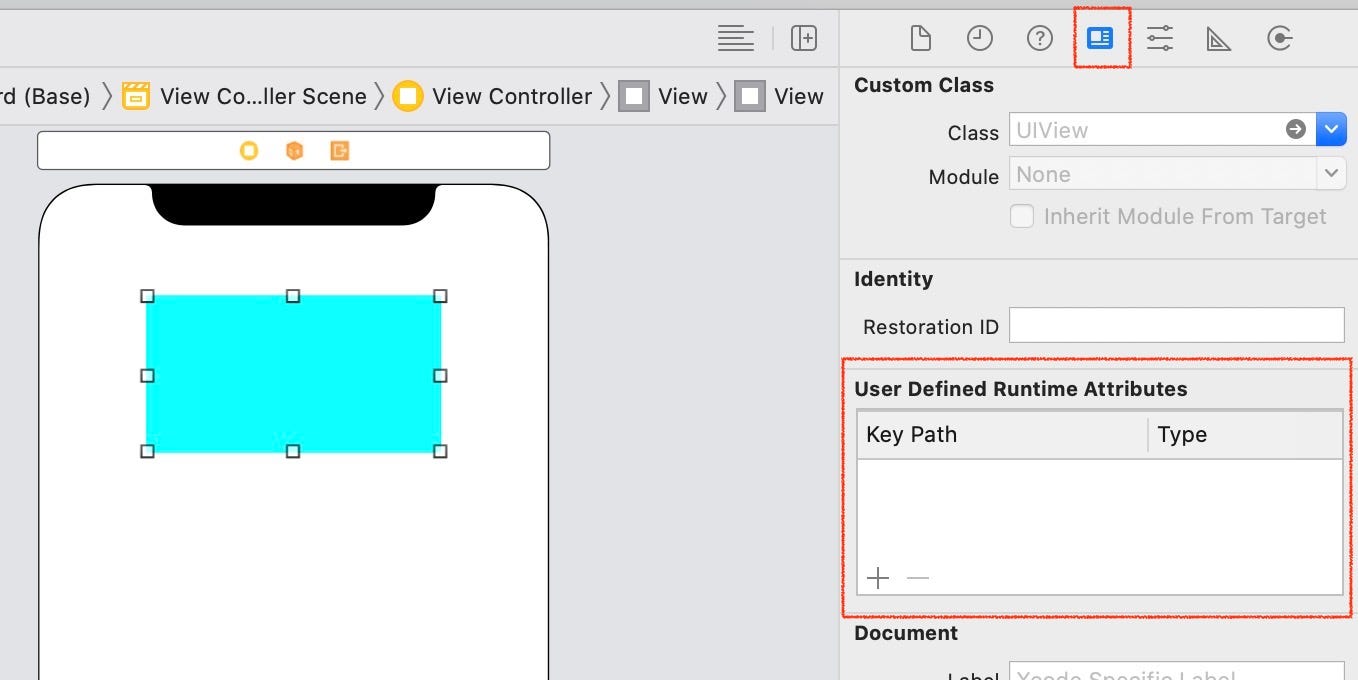The width and height of the screenshot is (1358, 680).
Task: Remove runtime attribute using minus button
Action: pos(917,578)
